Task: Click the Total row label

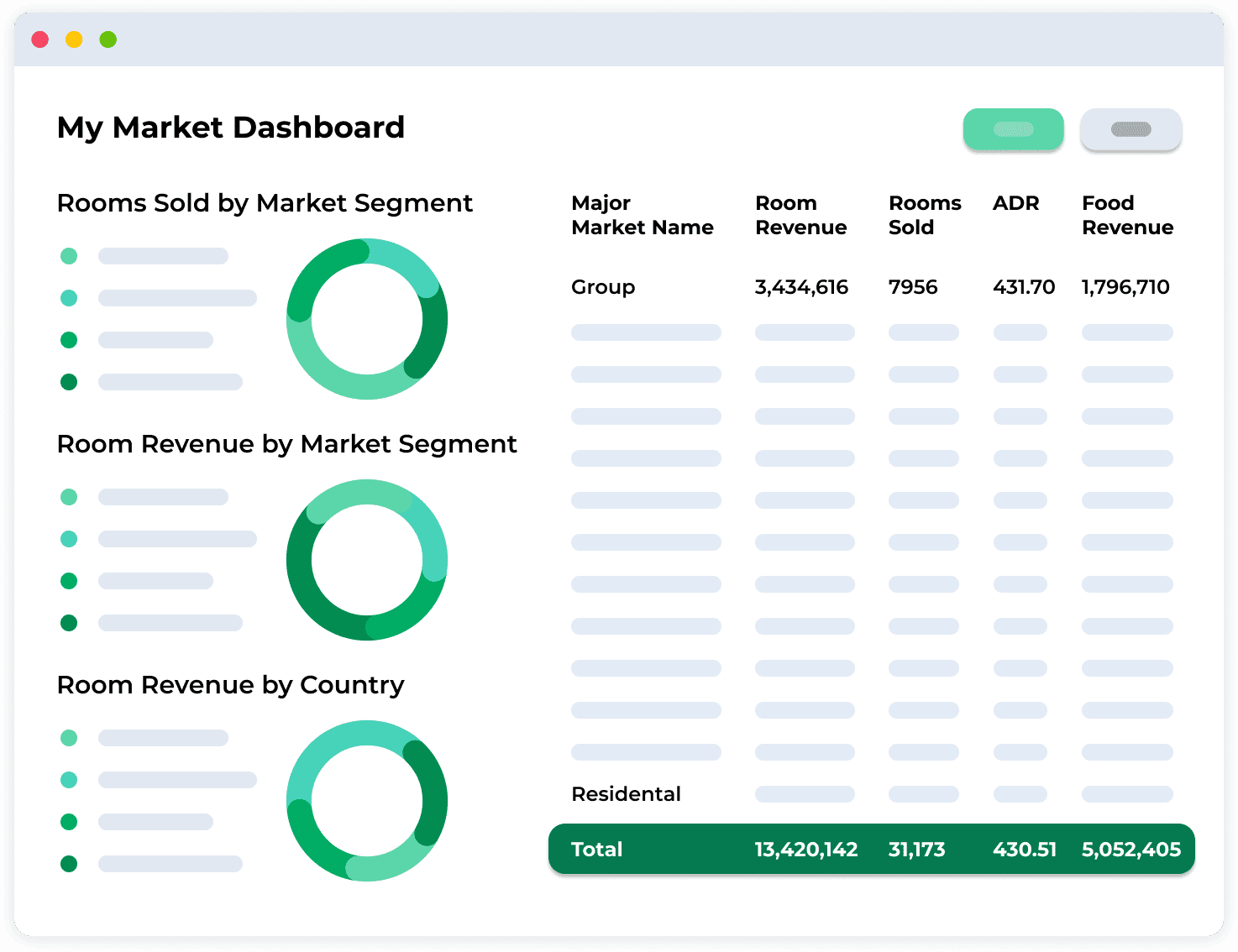Action: coord(596,850)
